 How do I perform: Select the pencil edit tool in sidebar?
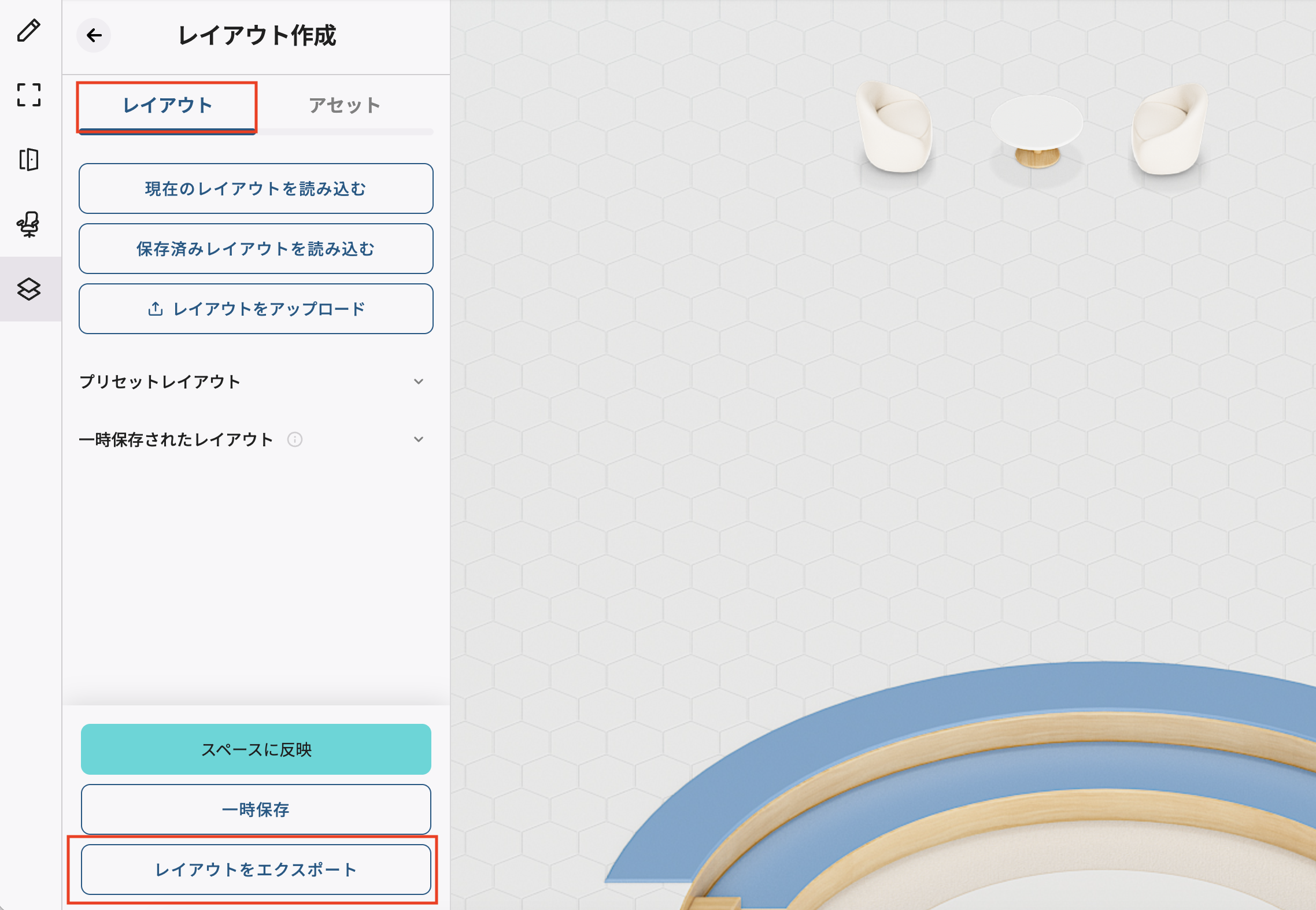coord(28,31)
